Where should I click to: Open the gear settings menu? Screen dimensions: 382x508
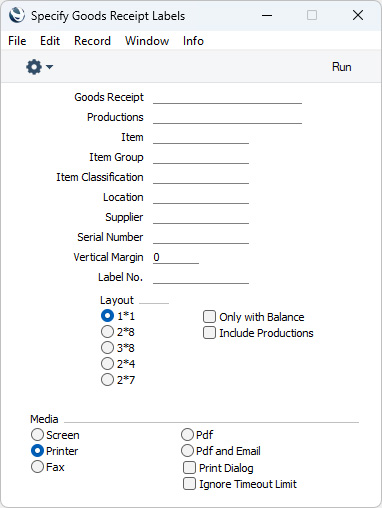tap(34, 67)
